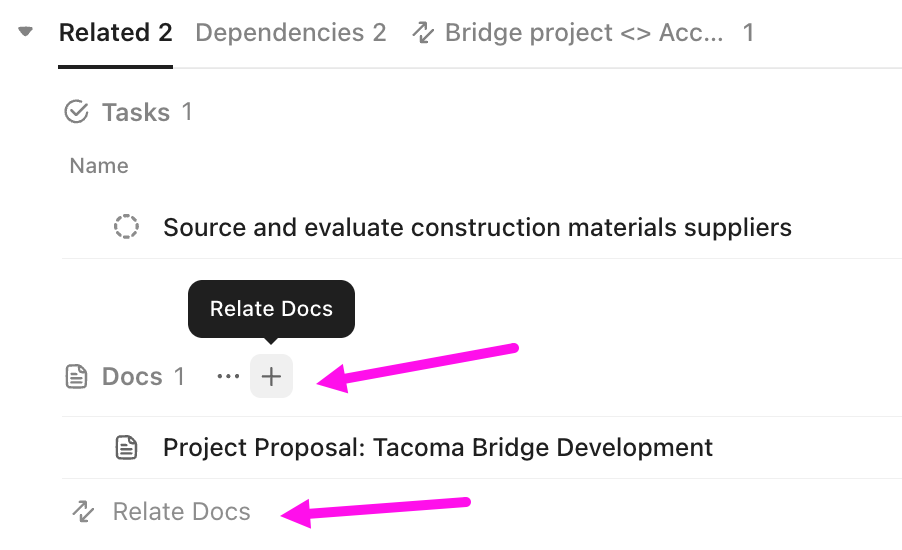
Task: Click the count badge on the Bridge project tab
Action: [748, 33]
